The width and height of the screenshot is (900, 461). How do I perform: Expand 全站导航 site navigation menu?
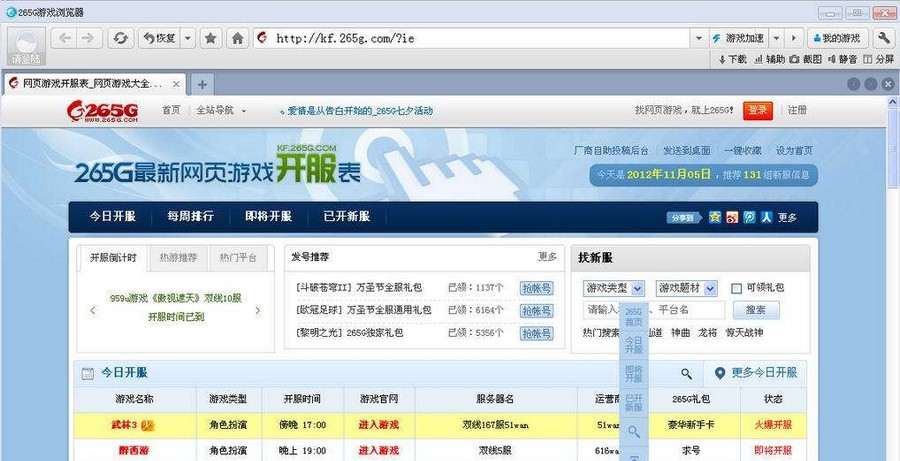pyautogui.click(x=221, y=110)
